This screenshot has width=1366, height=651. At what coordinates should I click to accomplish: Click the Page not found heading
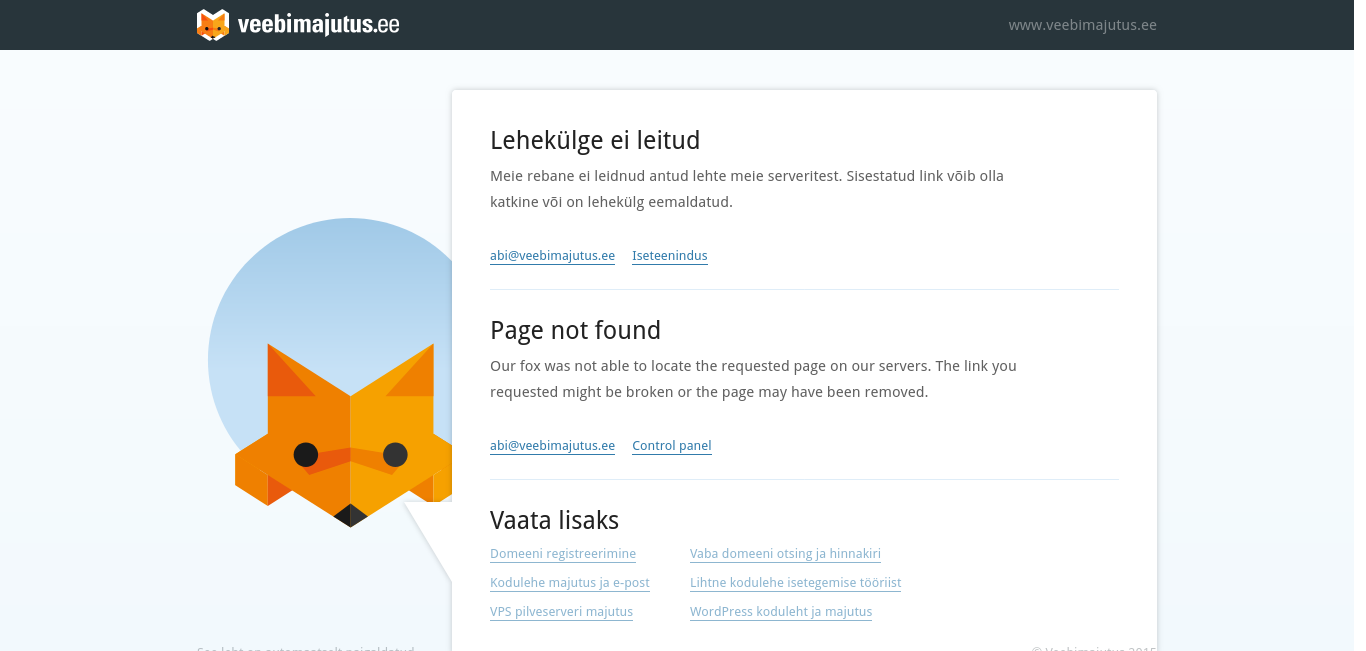click(x=575, y=330)
